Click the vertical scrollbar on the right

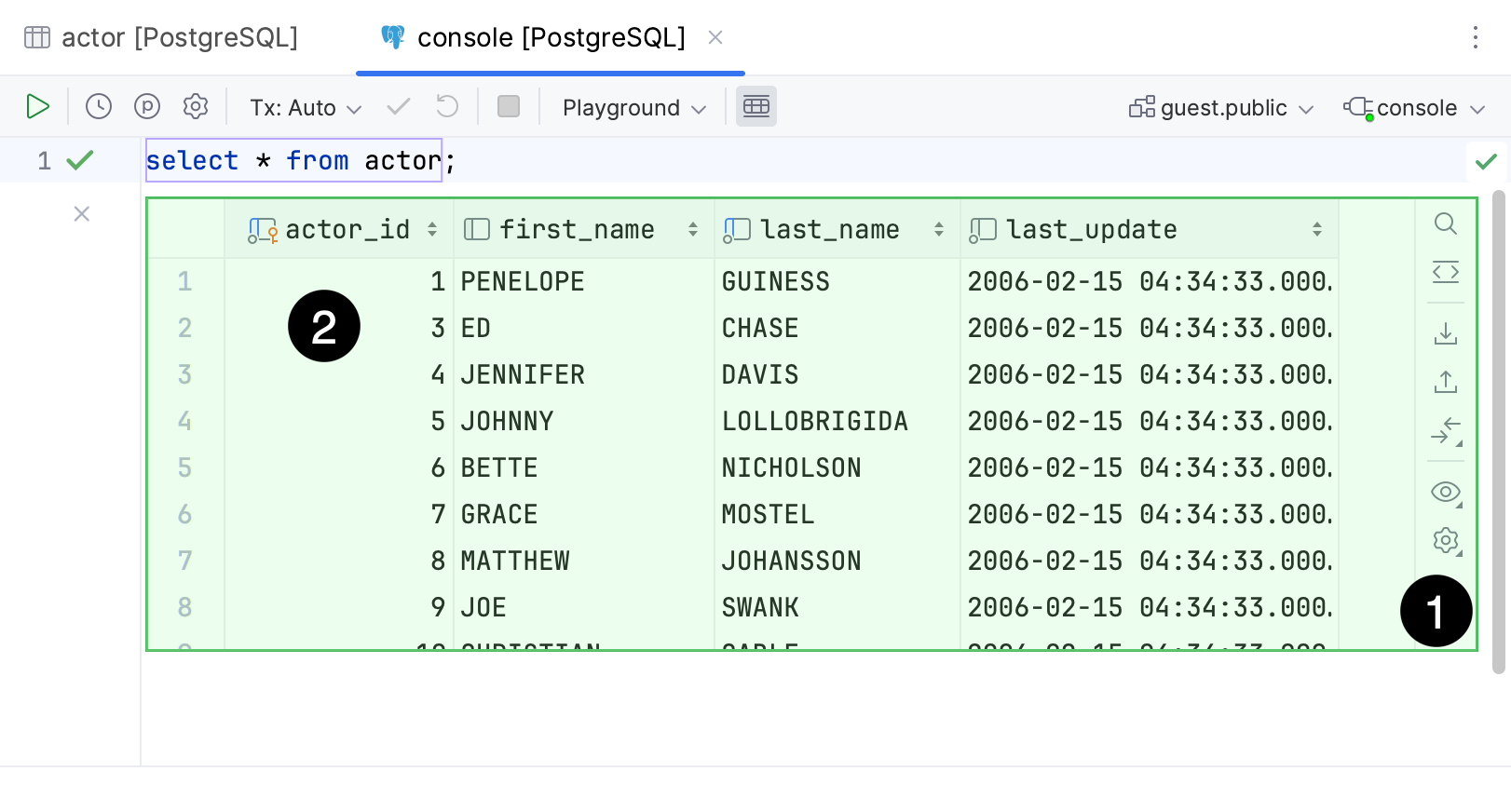(1498, 428)
